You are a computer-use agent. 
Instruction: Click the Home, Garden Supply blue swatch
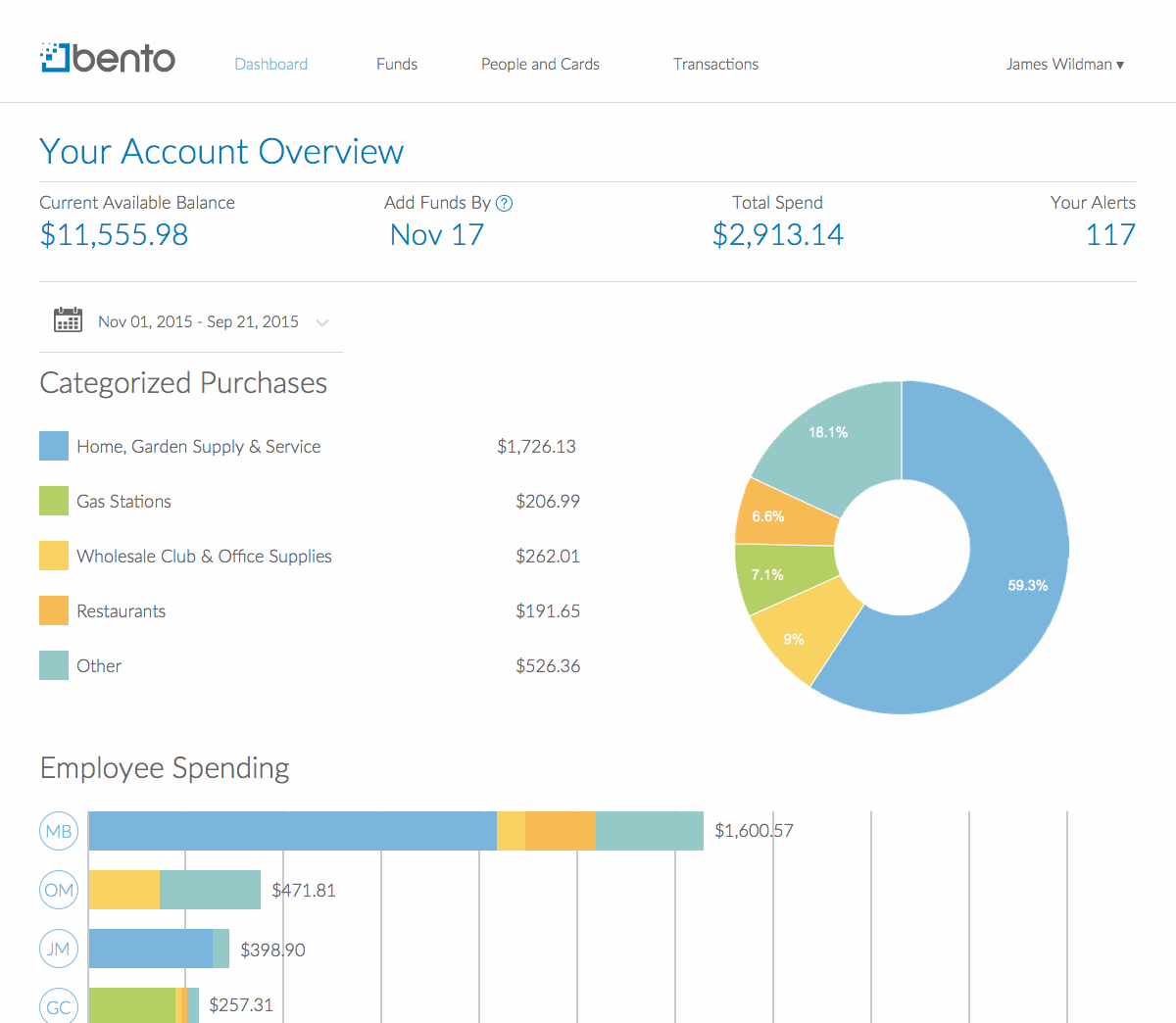(54, 446)
